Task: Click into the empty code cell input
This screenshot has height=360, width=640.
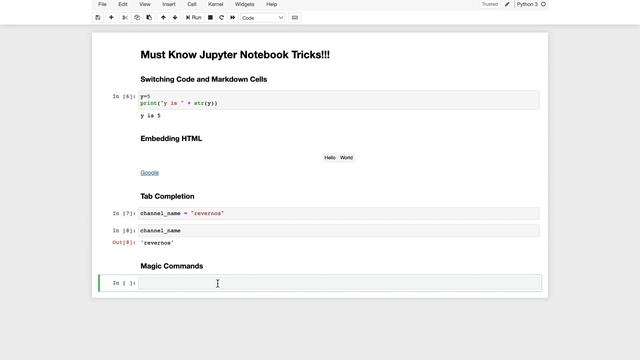Action: tap(339, 283)
